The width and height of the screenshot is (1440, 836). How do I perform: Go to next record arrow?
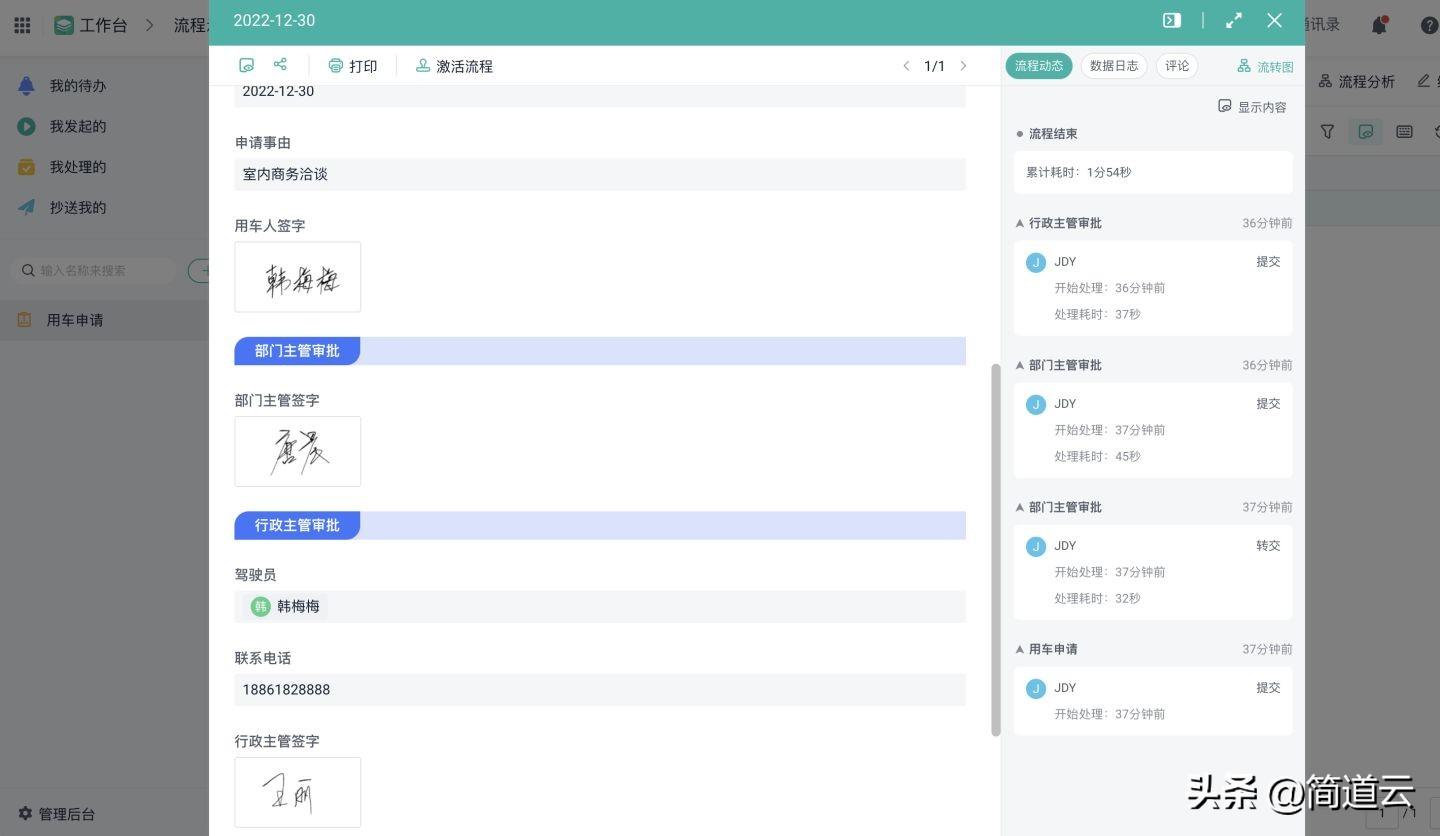tap(963, 66)
